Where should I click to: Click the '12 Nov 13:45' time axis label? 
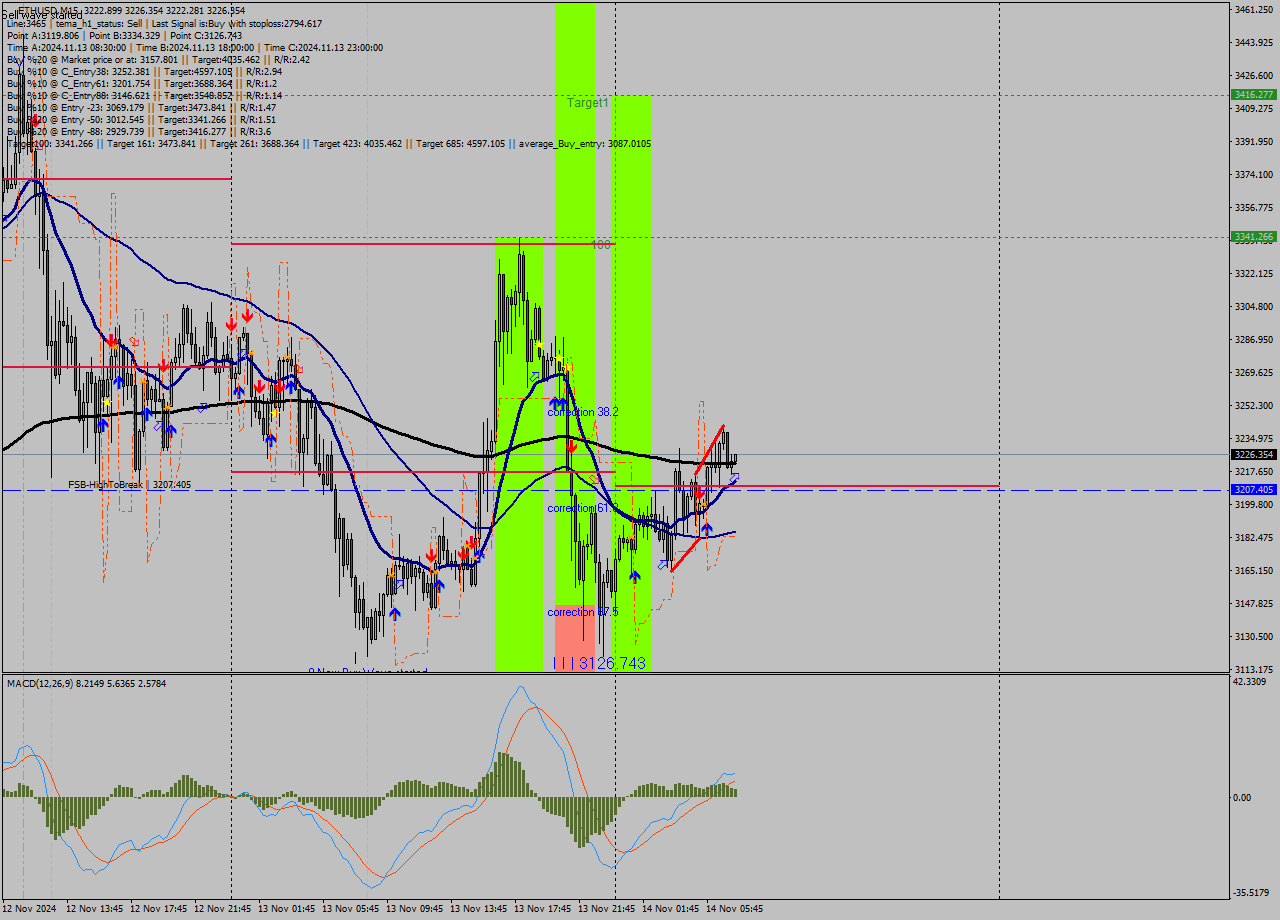tap(94, 909)
